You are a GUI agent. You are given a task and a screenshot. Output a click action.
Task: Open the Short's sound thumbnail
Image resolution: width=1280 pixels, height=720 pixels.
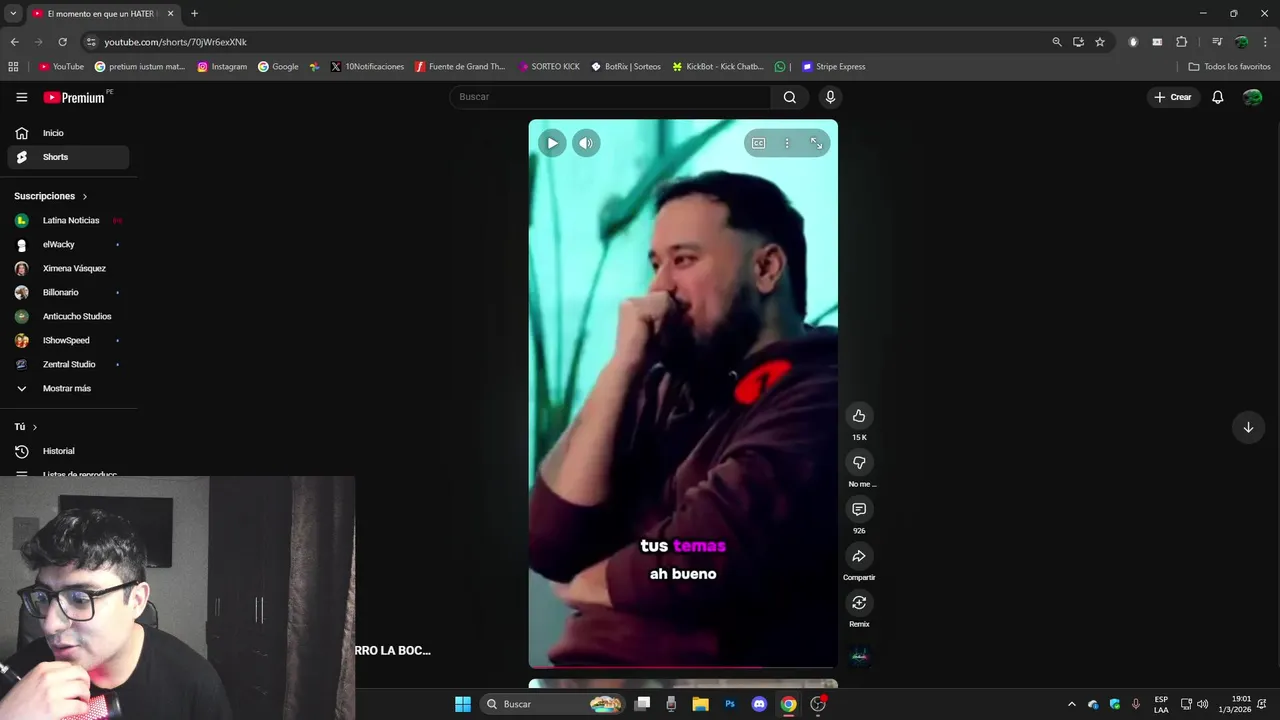[x=859, y=656]
